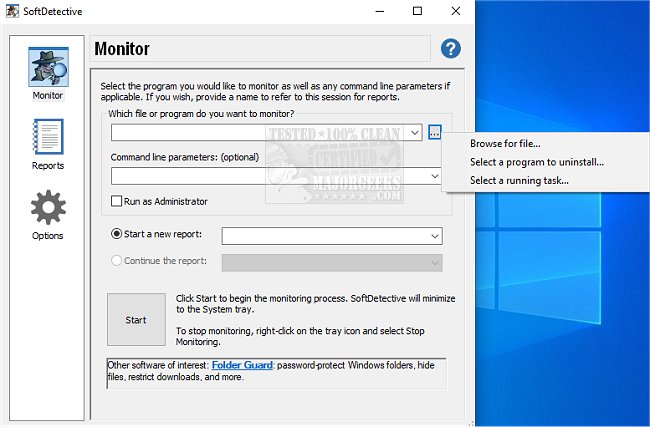
Task: Click the Options label in sidebar
Action: pos(48,235)
